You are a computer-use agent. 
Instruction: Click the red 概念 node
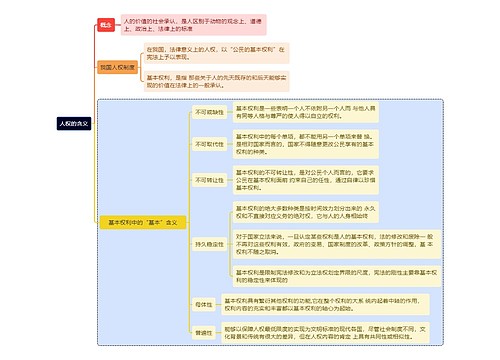pos(106,25)
